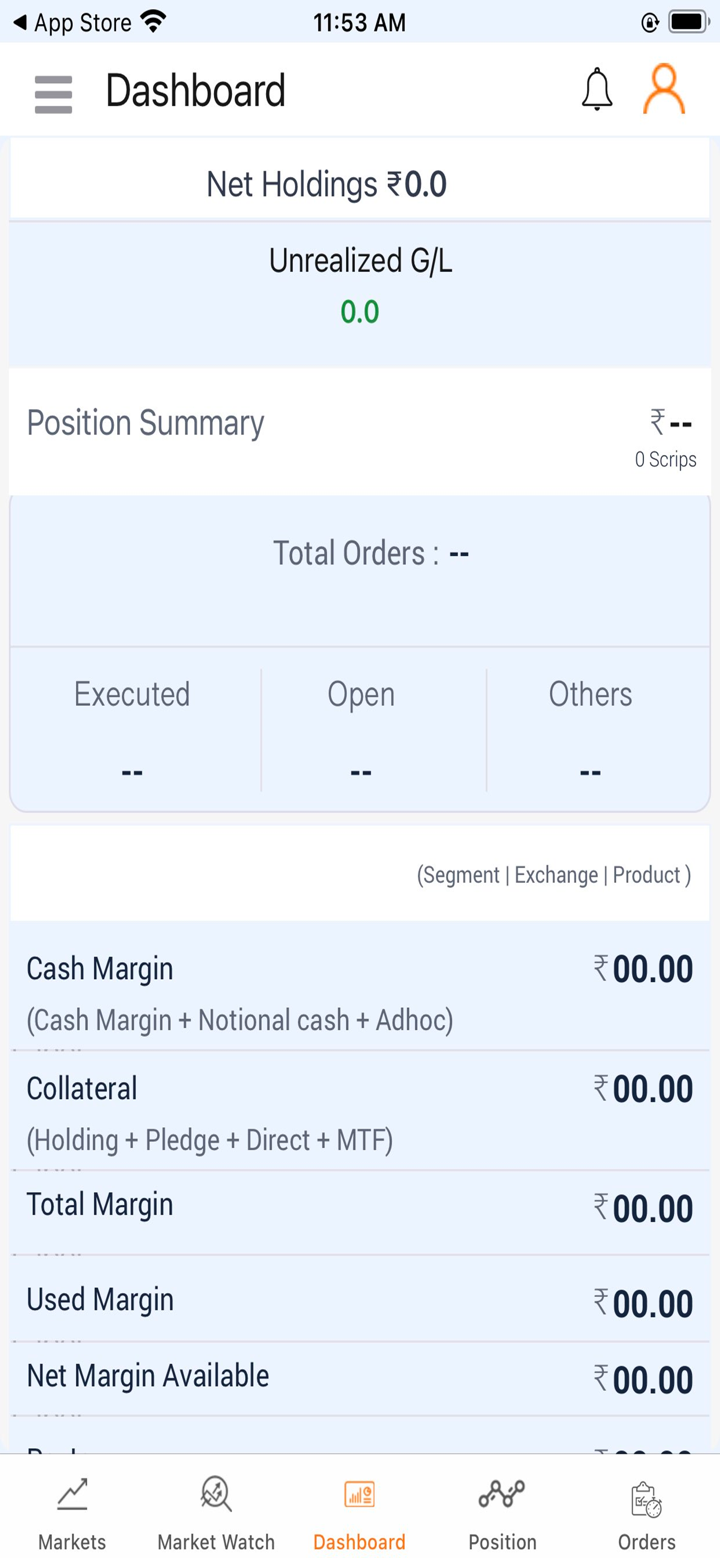The width and height of the screenshot is (720, 1558).
Task: Select the Open orders count
Action: pyautogui.click(x=361, y=771)
